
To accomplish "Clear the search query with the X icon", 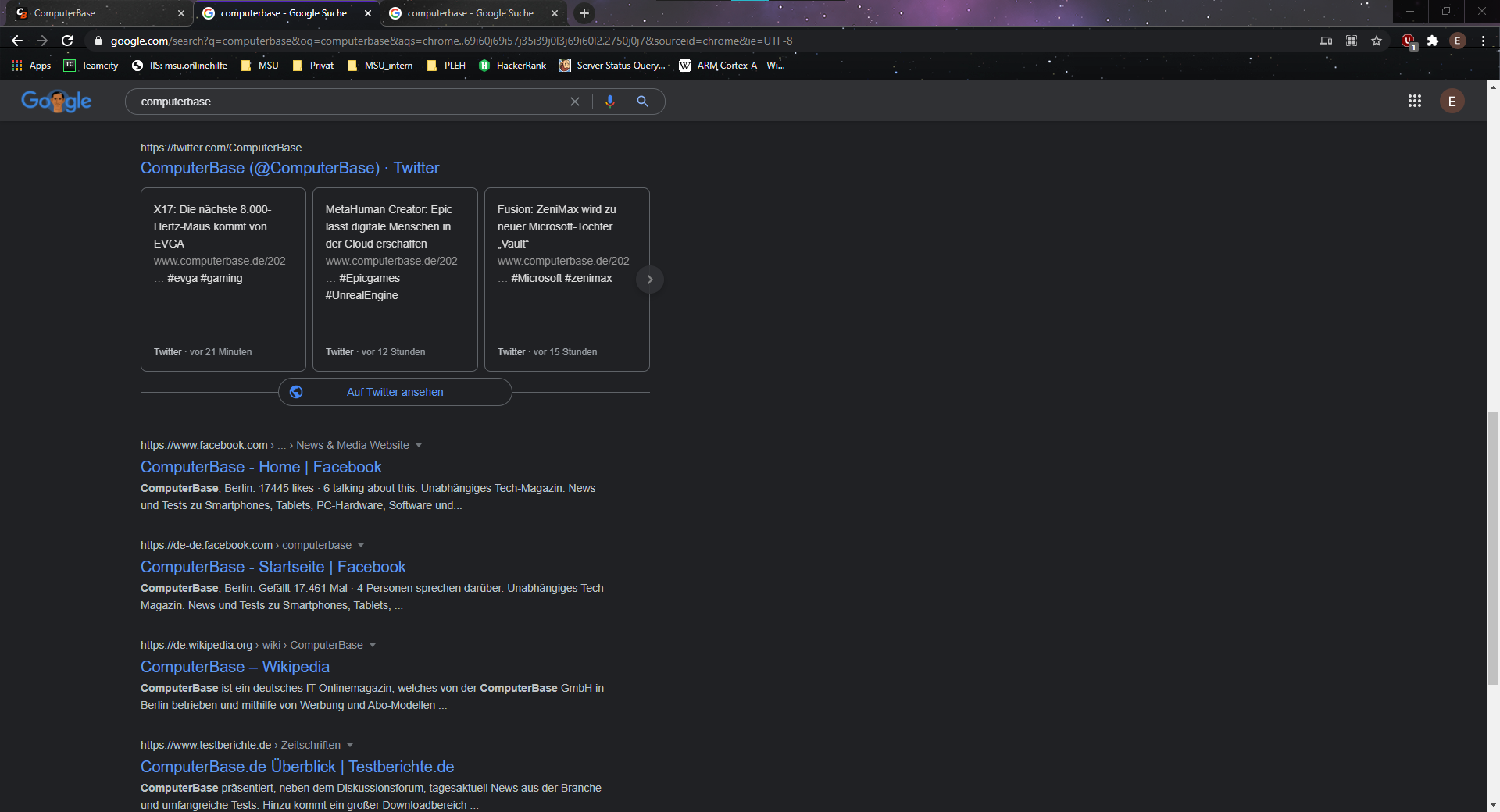I will tap(575, 101).
